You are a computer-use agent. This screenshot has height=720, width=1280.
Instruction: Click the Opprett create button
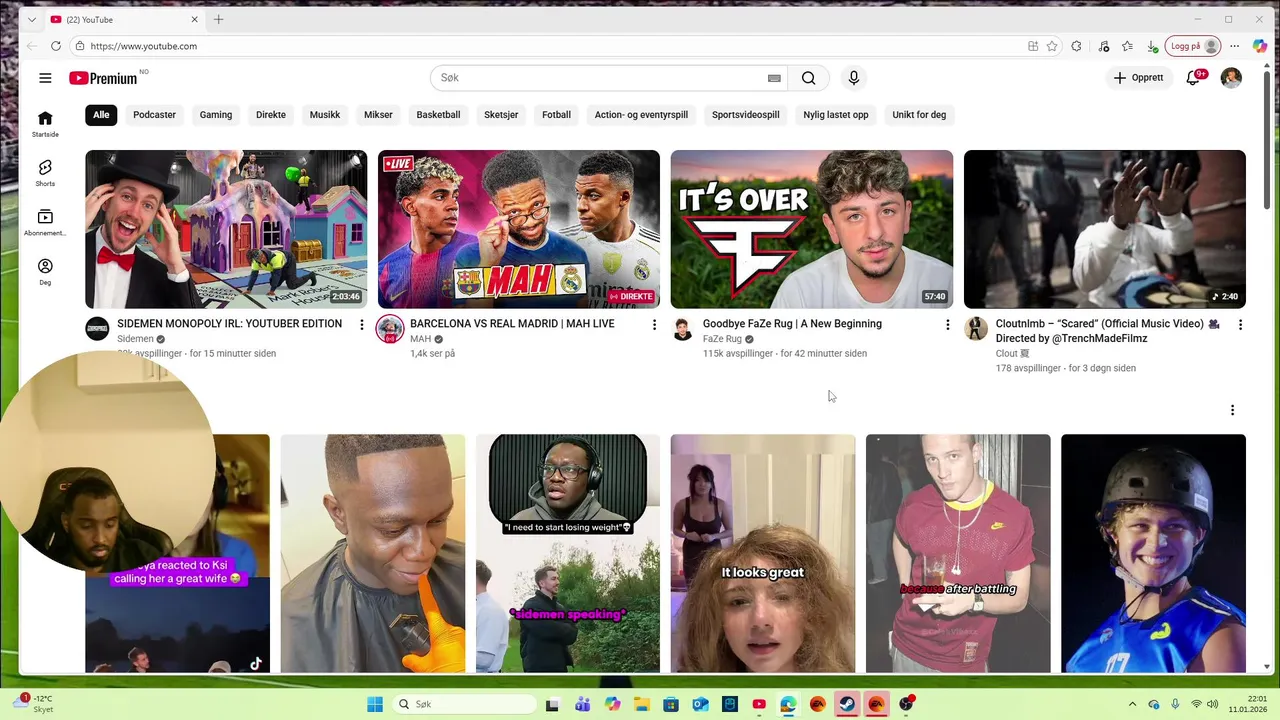[x=1139, y=78]
